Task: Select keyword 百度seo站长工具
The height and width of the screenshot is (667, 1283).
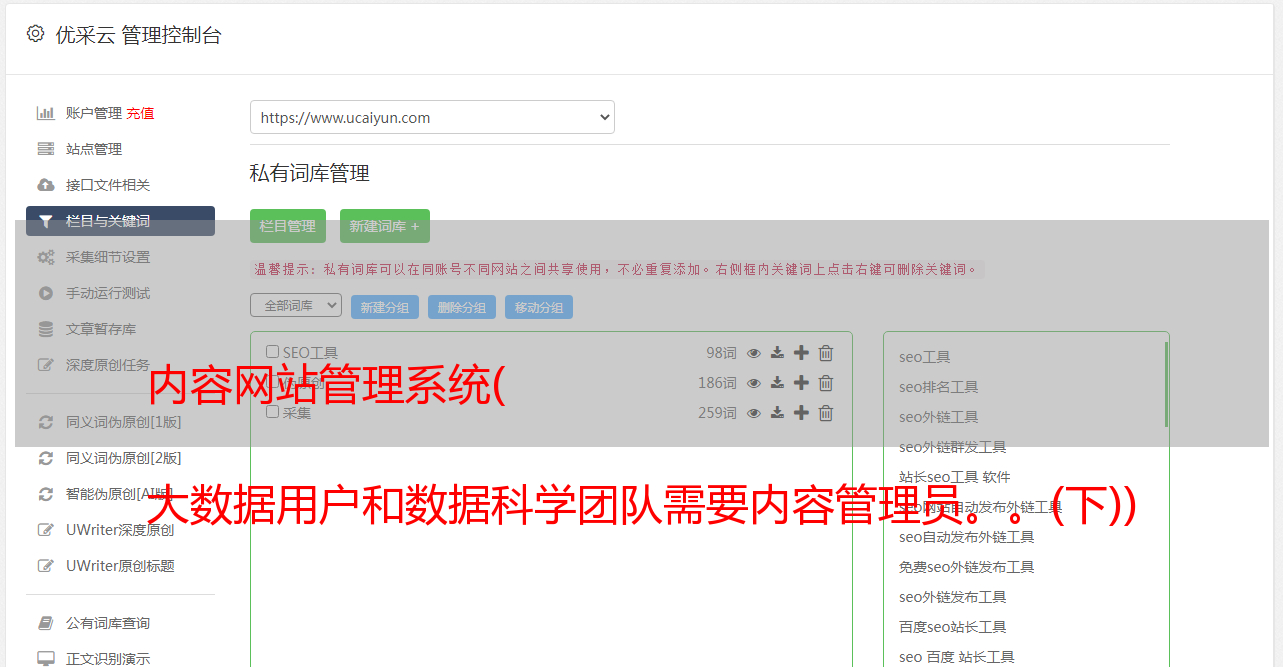Action: click(952, 627)
